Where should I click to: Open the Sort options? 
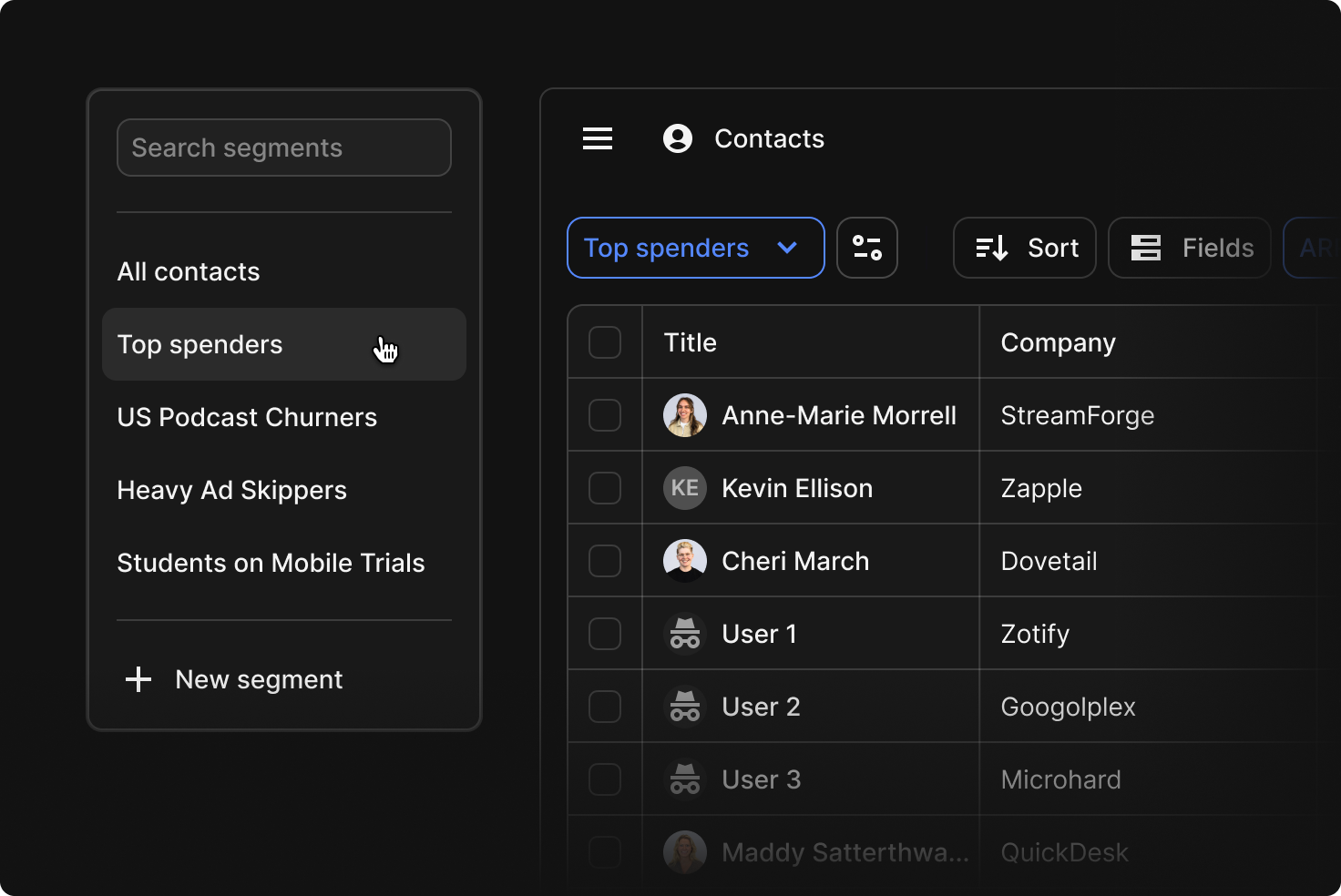[1024, 248]
